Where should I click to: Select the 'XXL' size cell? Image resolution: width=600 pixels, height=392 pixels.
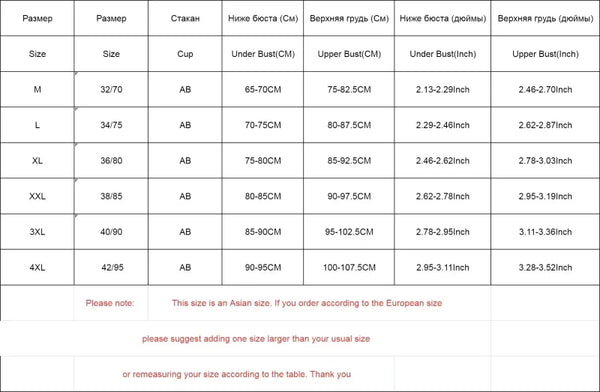(37, 196)
